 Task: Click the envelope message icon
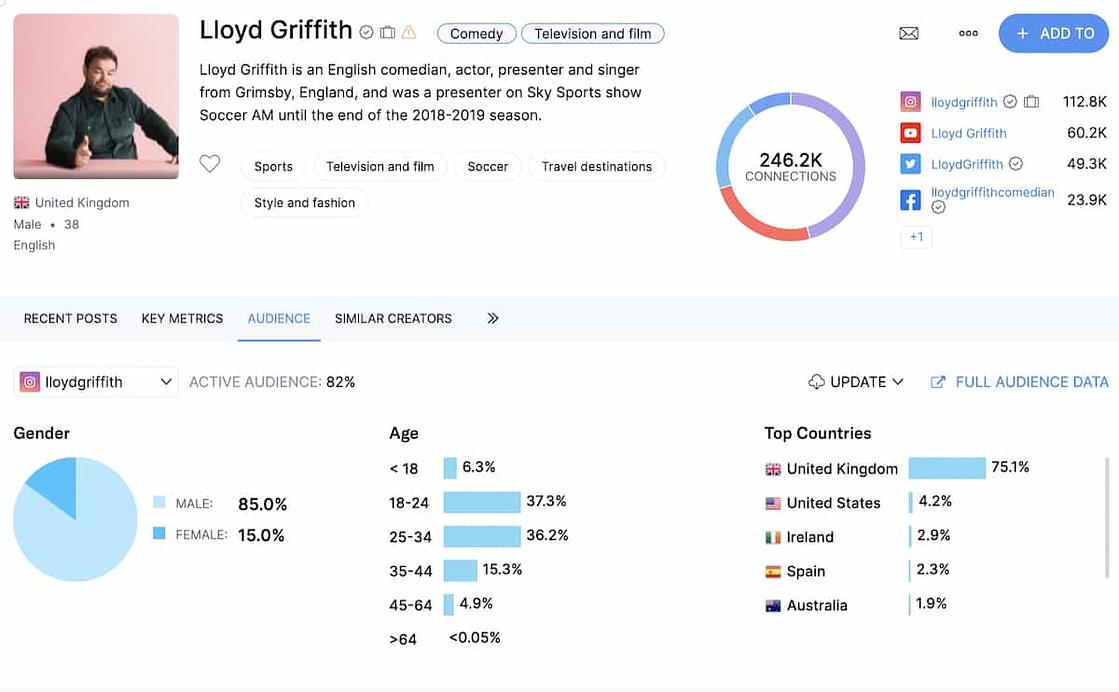point(908,33)
